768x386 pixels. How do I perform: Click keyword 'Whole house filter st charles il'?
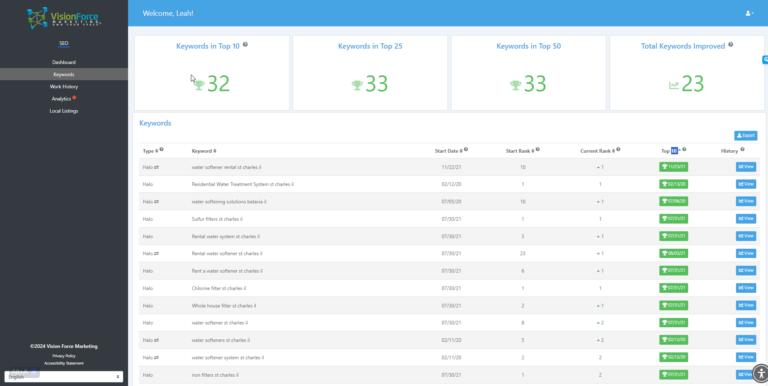(x=224, y=306)
